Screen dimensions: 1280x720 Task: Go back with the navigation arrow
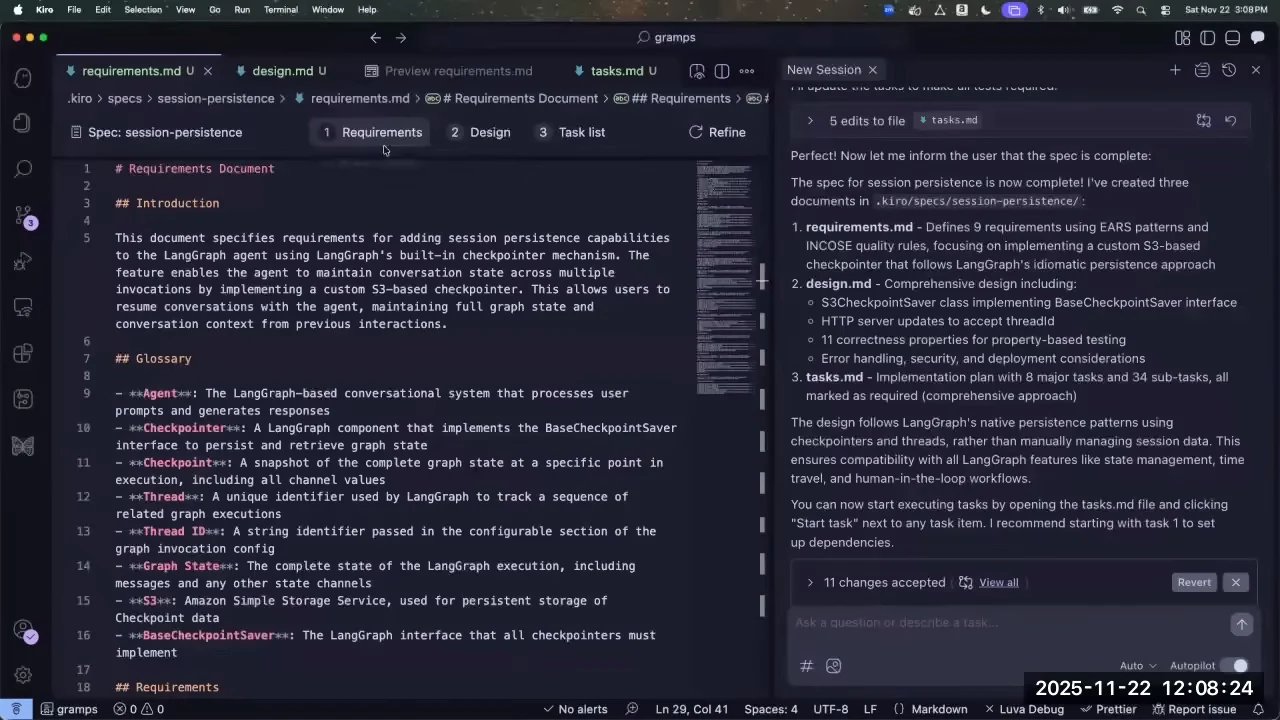pos(375,38)
